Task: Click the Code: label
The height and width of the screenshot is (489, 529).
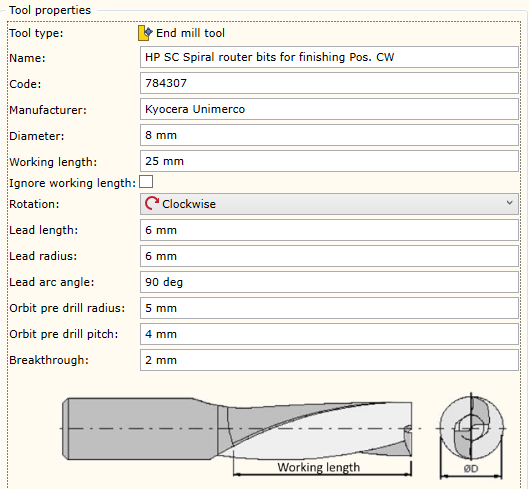Action: pos(25,84)
